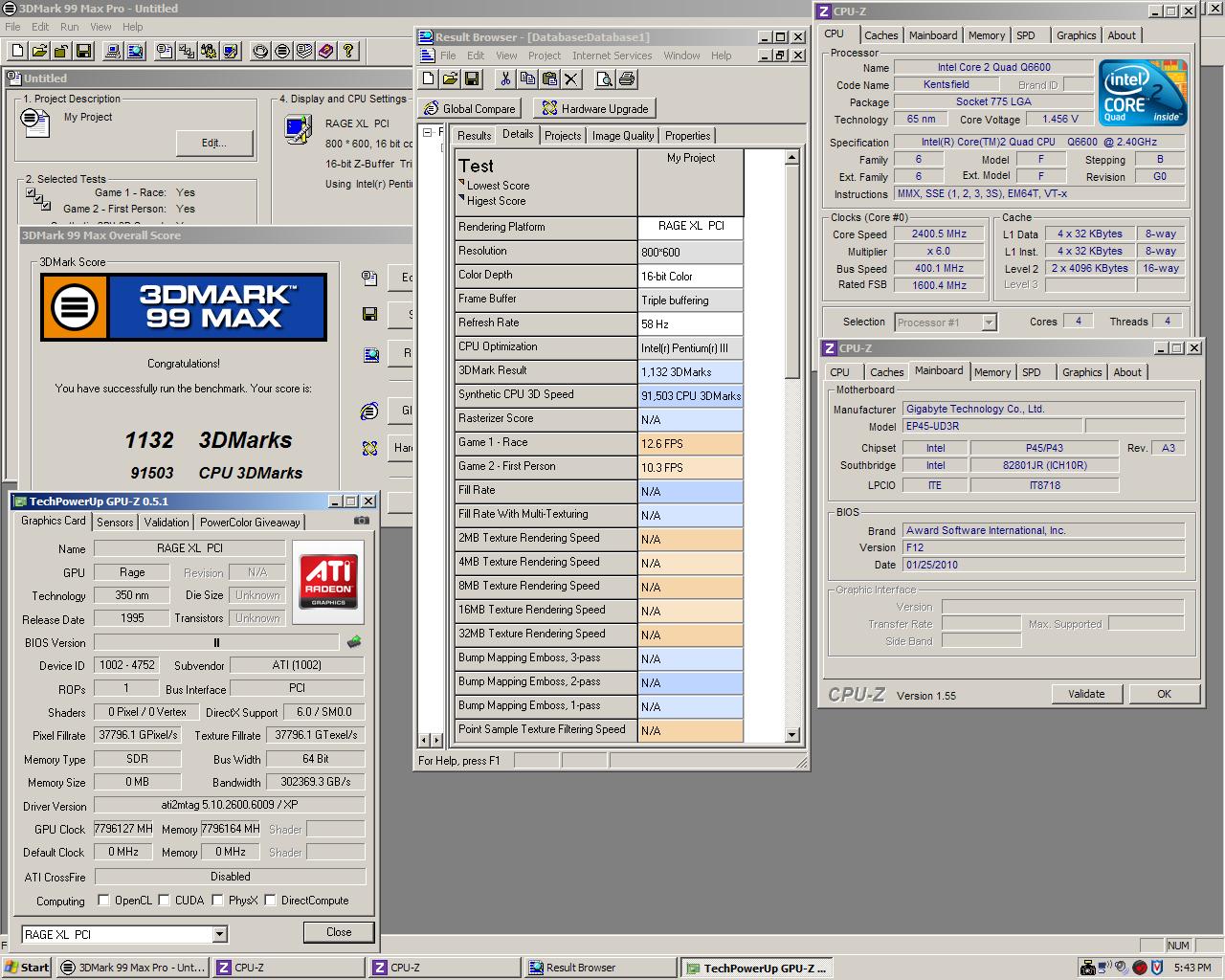1225x980 pixels.
Task: Click the Save icon in Result Browser toolbar
Action: [472, 78]
